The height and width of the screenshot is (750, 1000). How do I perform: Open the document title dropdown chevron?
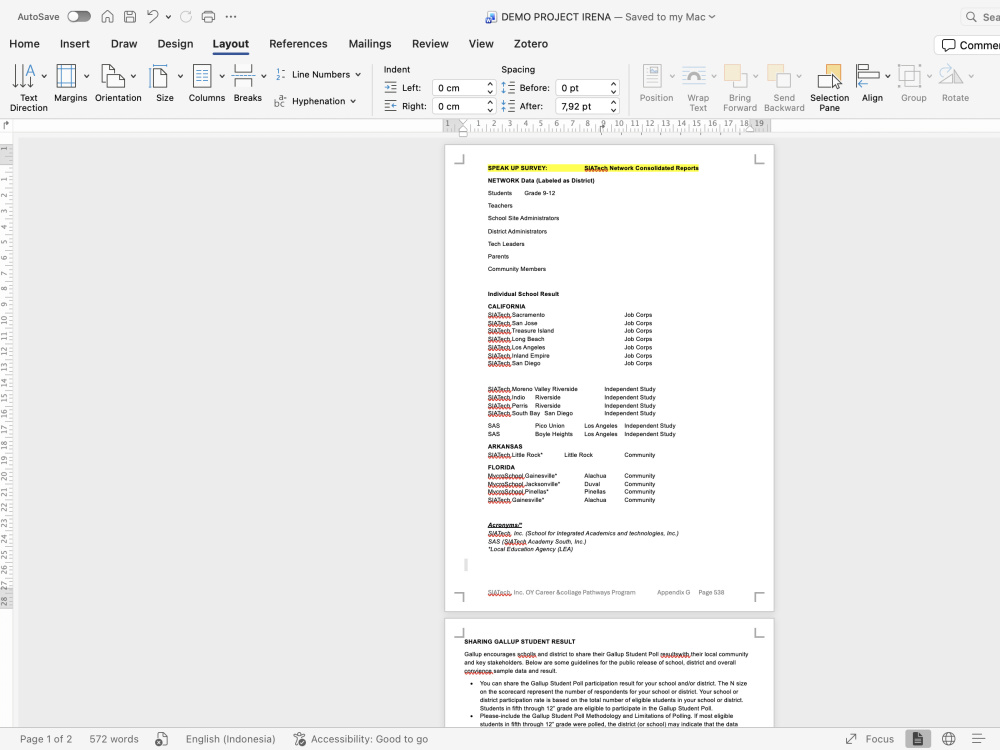click(x=712, y=17)
